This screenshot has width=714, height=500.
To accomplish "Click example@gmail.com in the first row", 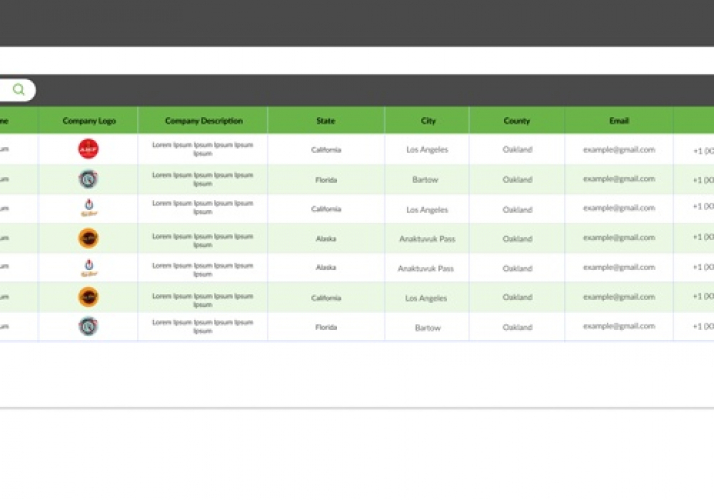I will [619, 149].
